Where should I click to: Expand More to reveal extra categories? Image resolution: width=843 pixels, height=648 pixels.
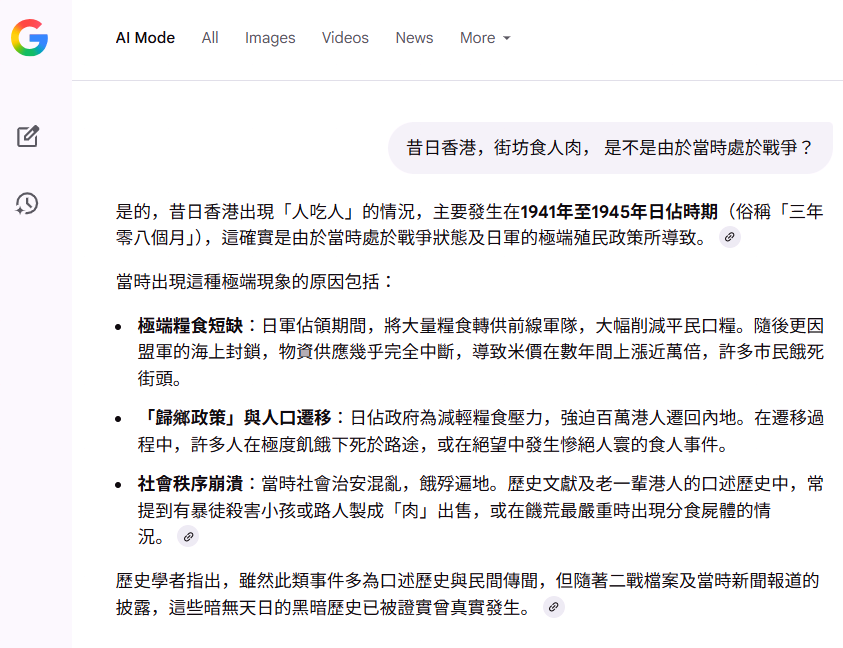[x=484, y=38]
